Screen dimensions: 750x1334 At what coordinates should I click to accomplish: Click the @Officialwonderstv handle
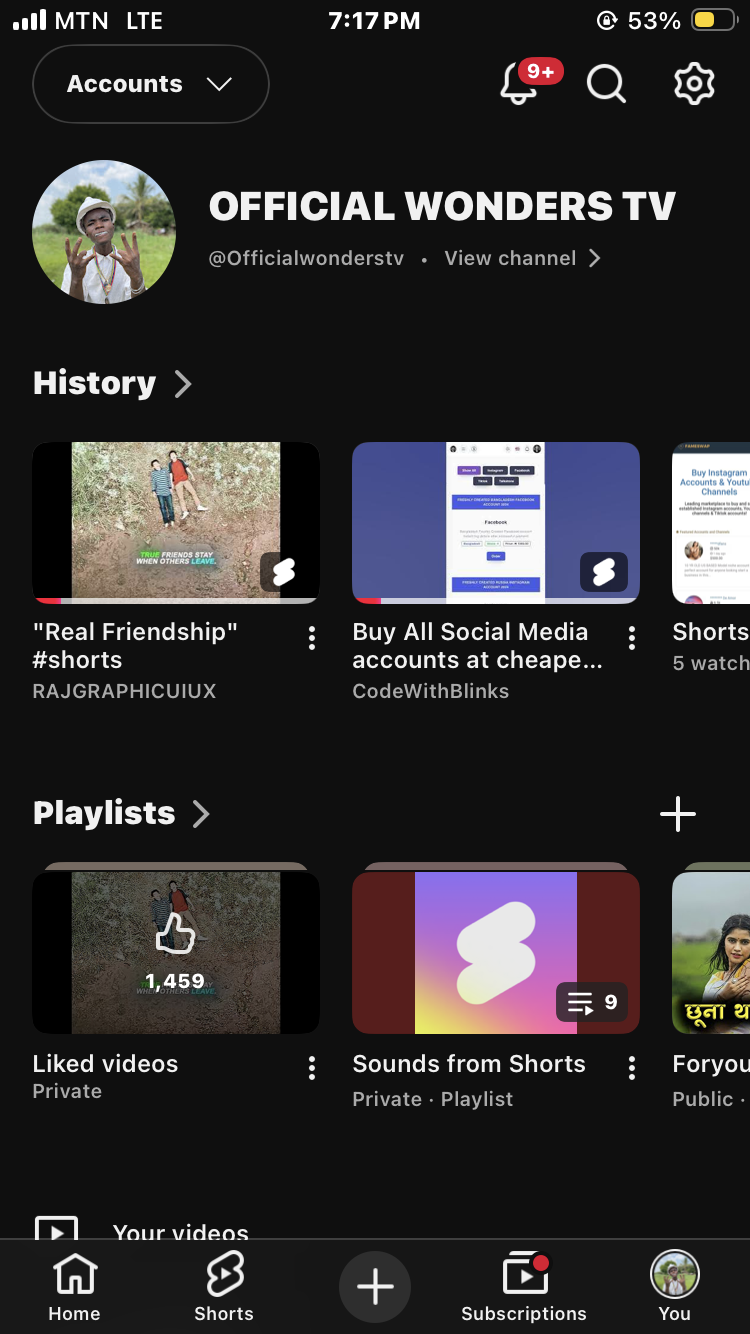coord(306,258)
